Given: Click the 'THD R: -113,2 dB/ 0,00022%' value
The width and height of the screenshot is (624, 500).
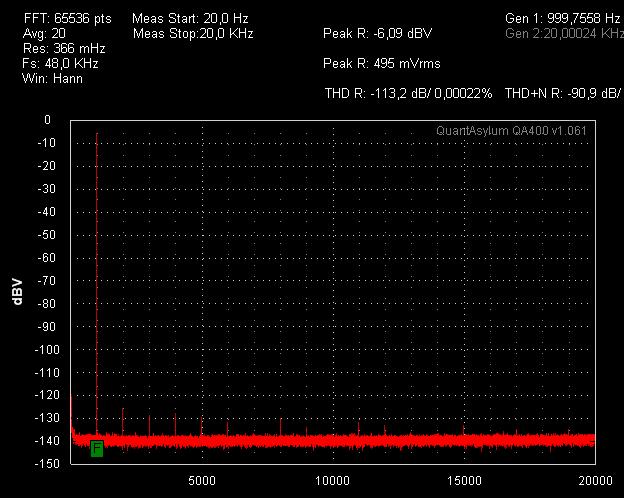Looking at the screenshot, I should coord(409,94).
